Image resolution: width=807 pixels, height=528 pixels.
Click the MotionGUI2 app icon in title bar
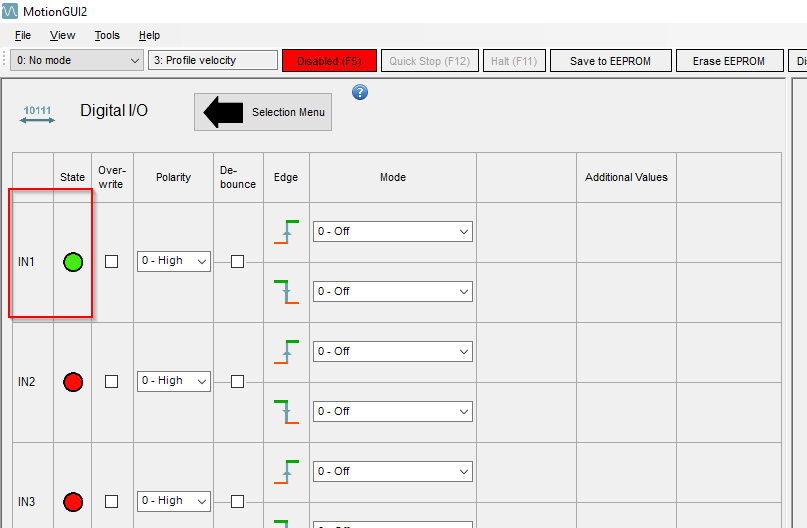(10, 11)
